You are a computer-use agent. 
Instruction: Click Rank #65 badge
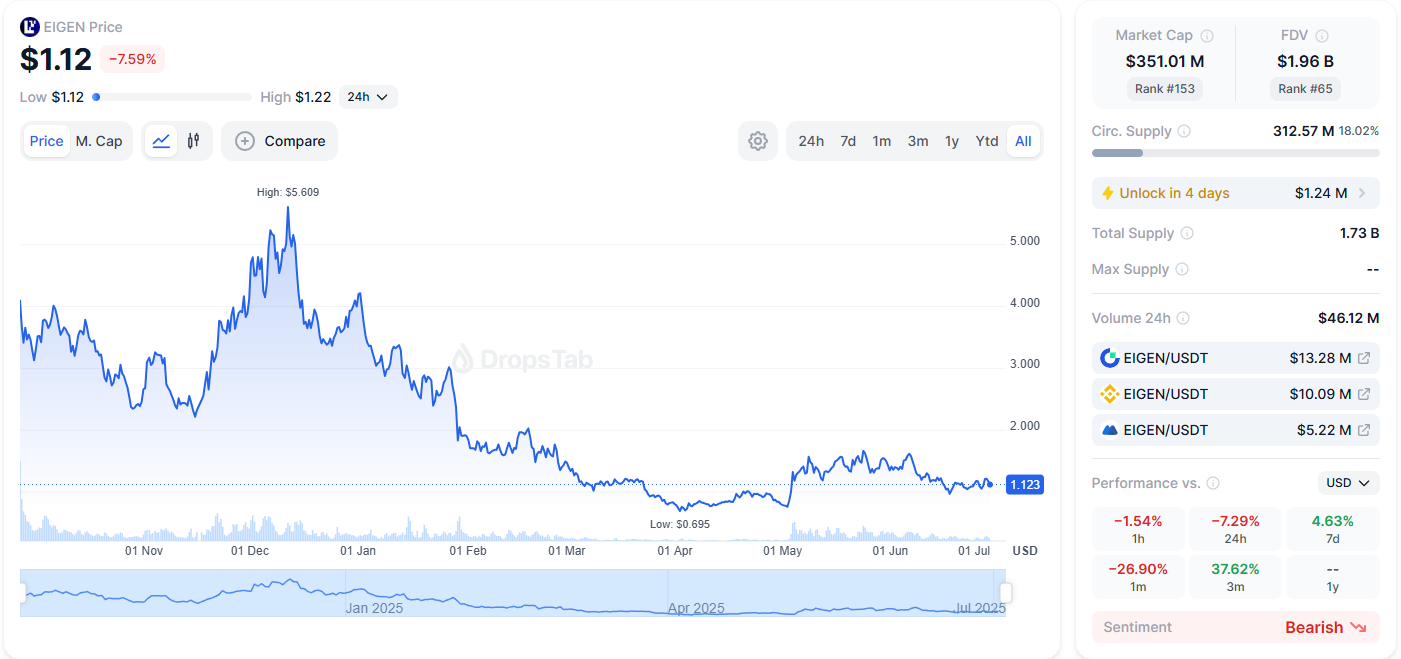[x=1305, y=89]
